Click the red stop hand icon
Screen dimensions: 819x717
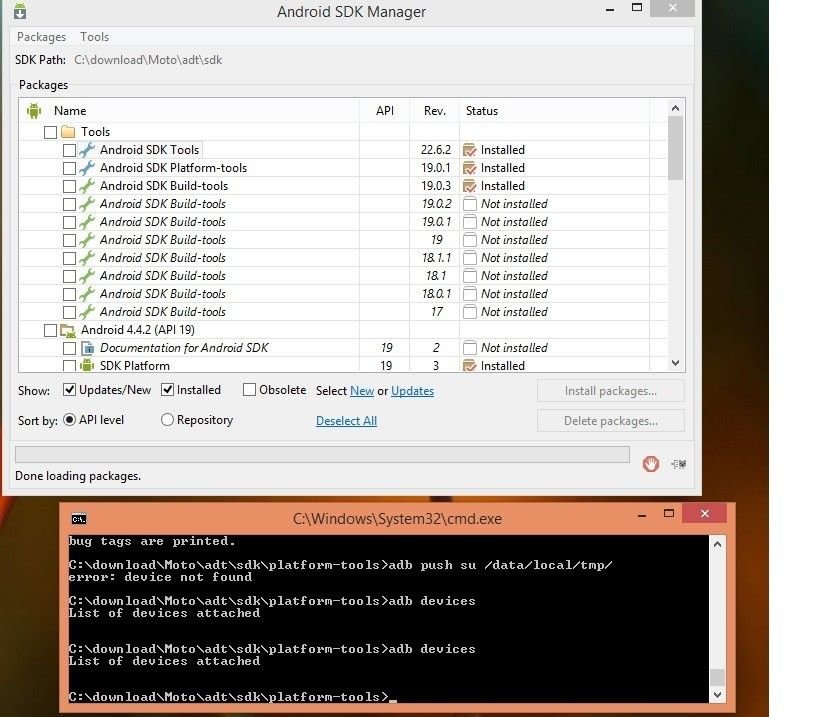click(651, 463)
